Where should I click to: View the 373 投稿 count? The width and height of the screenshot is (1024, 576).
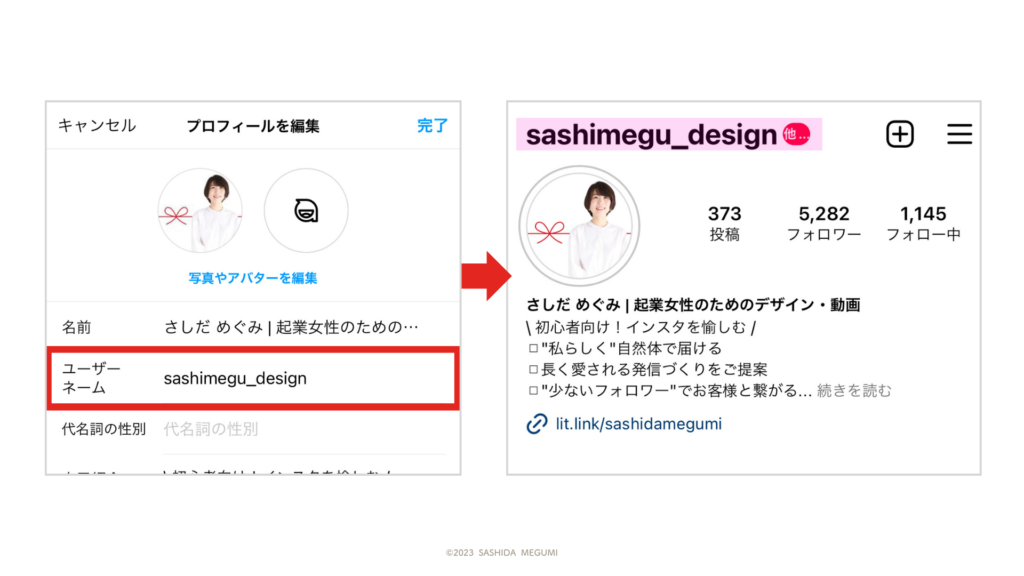(x=725, y=223)
